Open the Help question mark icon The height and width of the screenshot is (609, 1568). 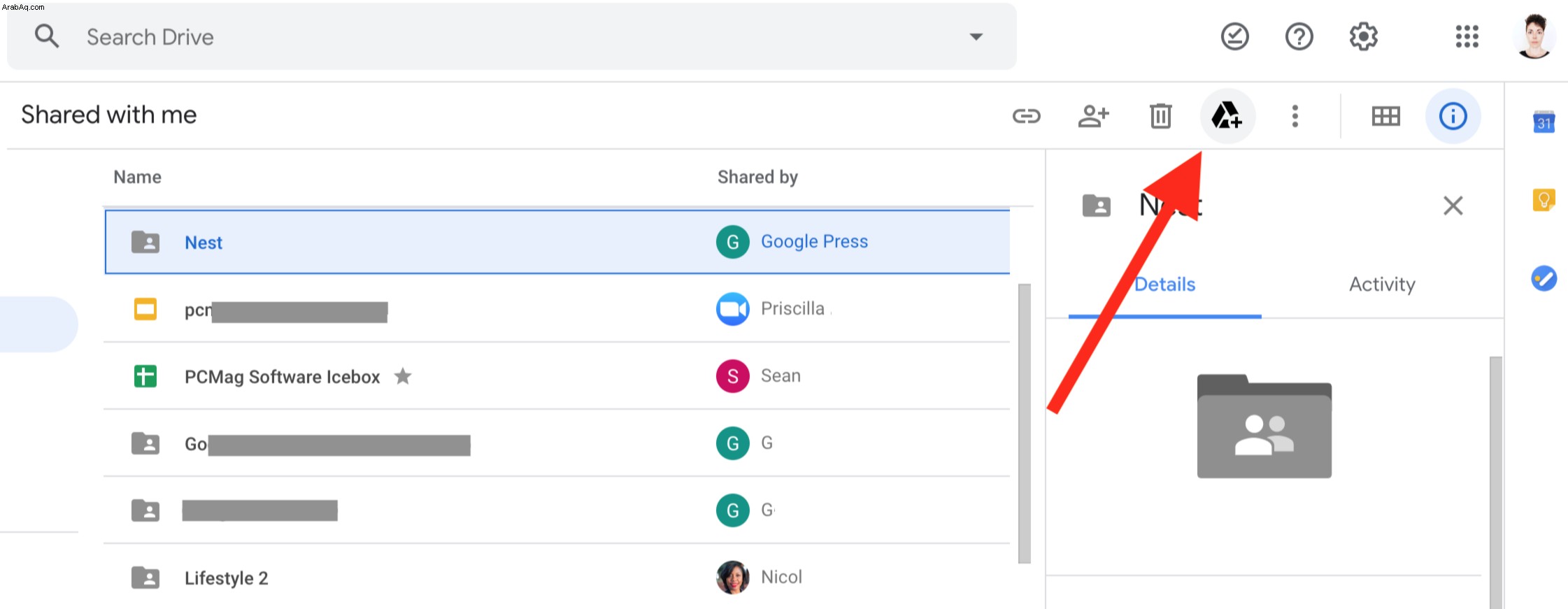click(x=1299, y=36)
